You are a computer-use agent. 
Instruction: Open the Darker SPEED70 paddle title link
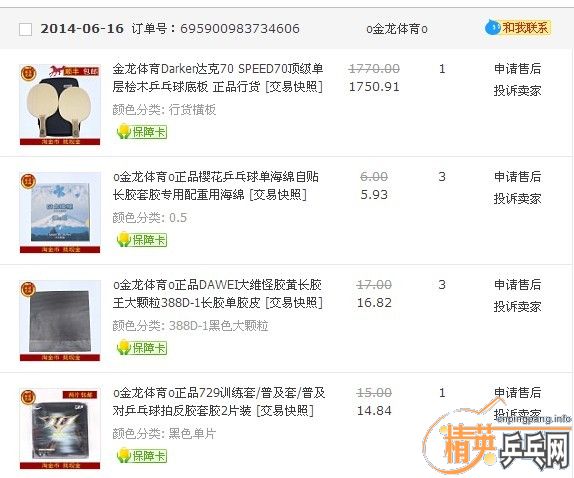point(218,78)
